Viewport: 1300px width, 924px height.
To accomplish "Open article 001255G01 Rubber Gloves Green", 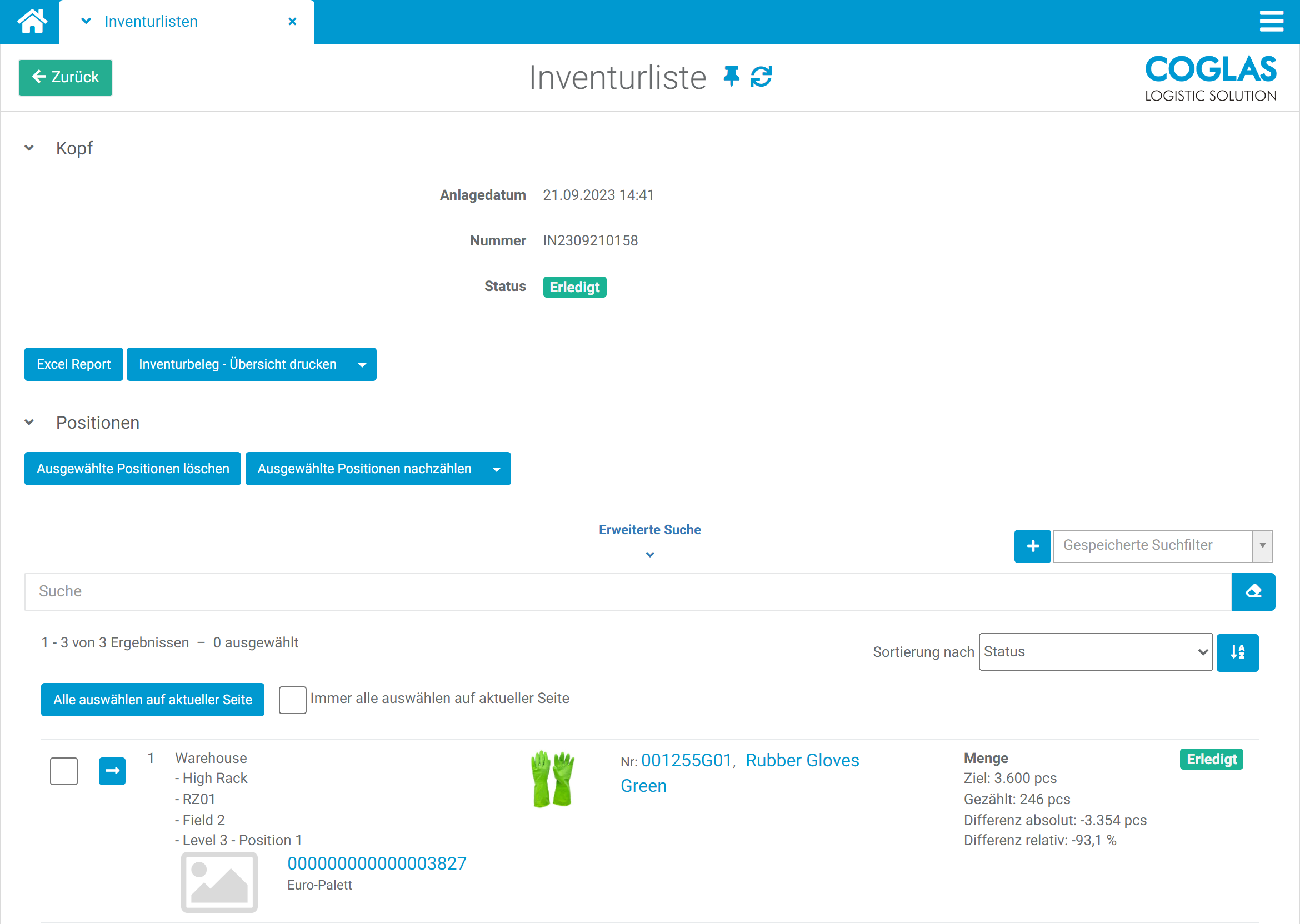I will click(x=687, y=760).
